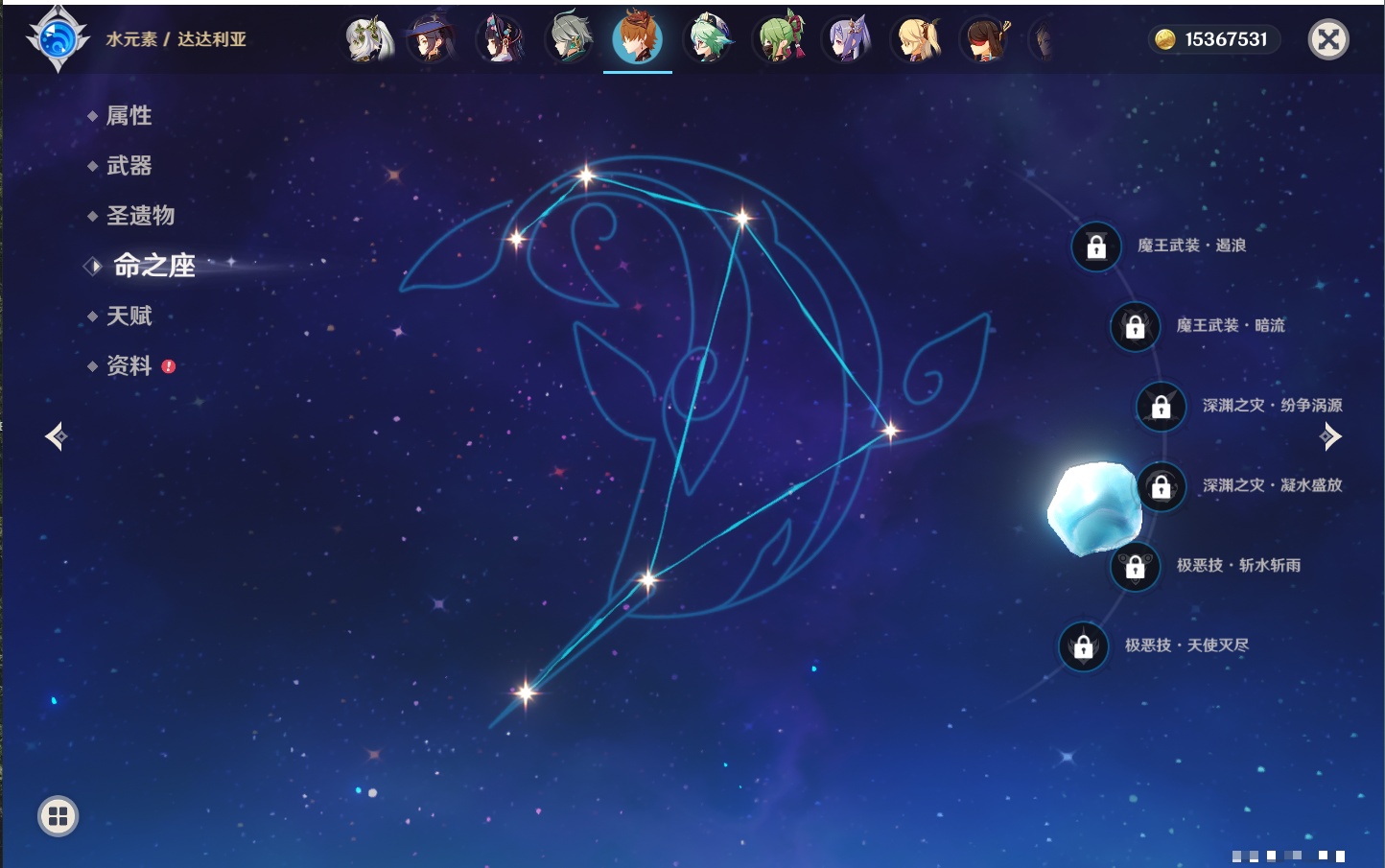Close the character screen with the X button
1385x868 pixels.
click(1328, 39)
